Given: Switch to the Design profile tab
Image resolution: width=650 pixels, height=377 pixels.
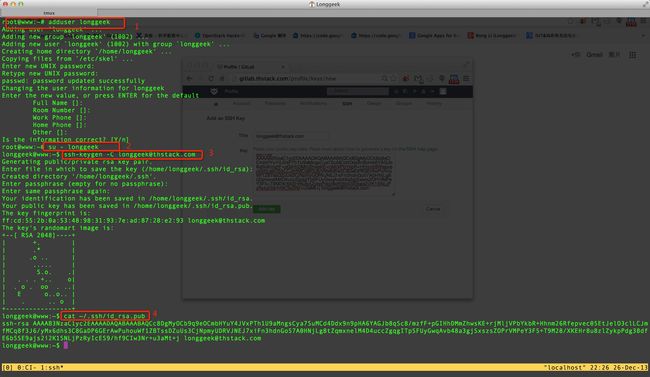Looking at the screenshot, I should pyautogui.click(x=374, y=103).
